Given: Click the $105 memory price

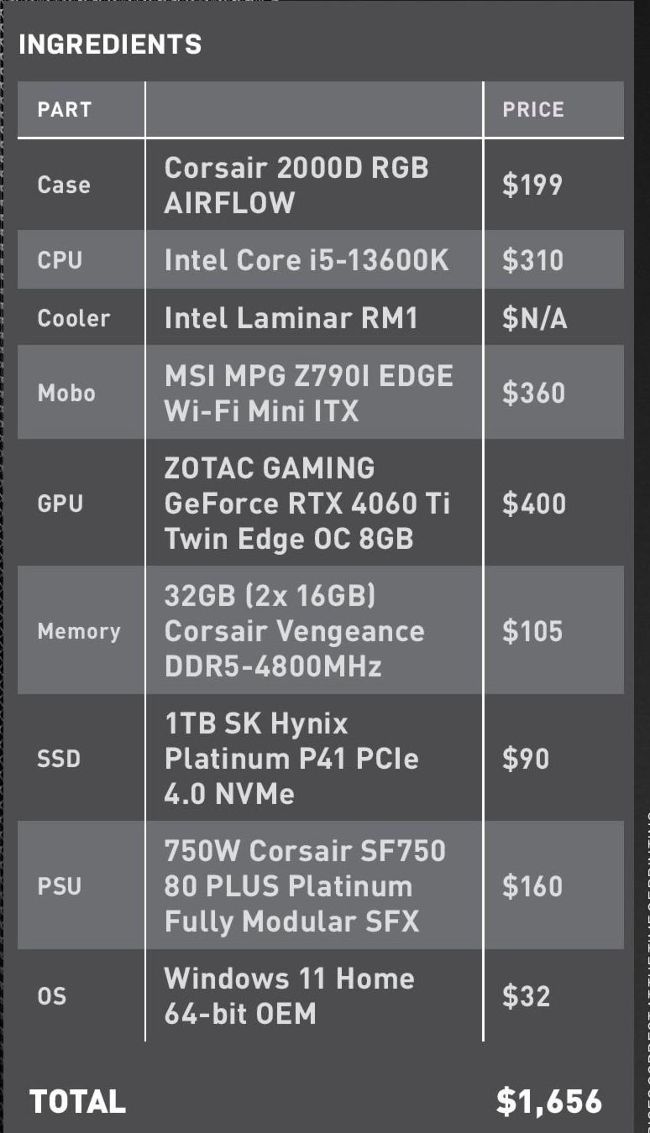Looking at the screenshot, I should (532, 631).
